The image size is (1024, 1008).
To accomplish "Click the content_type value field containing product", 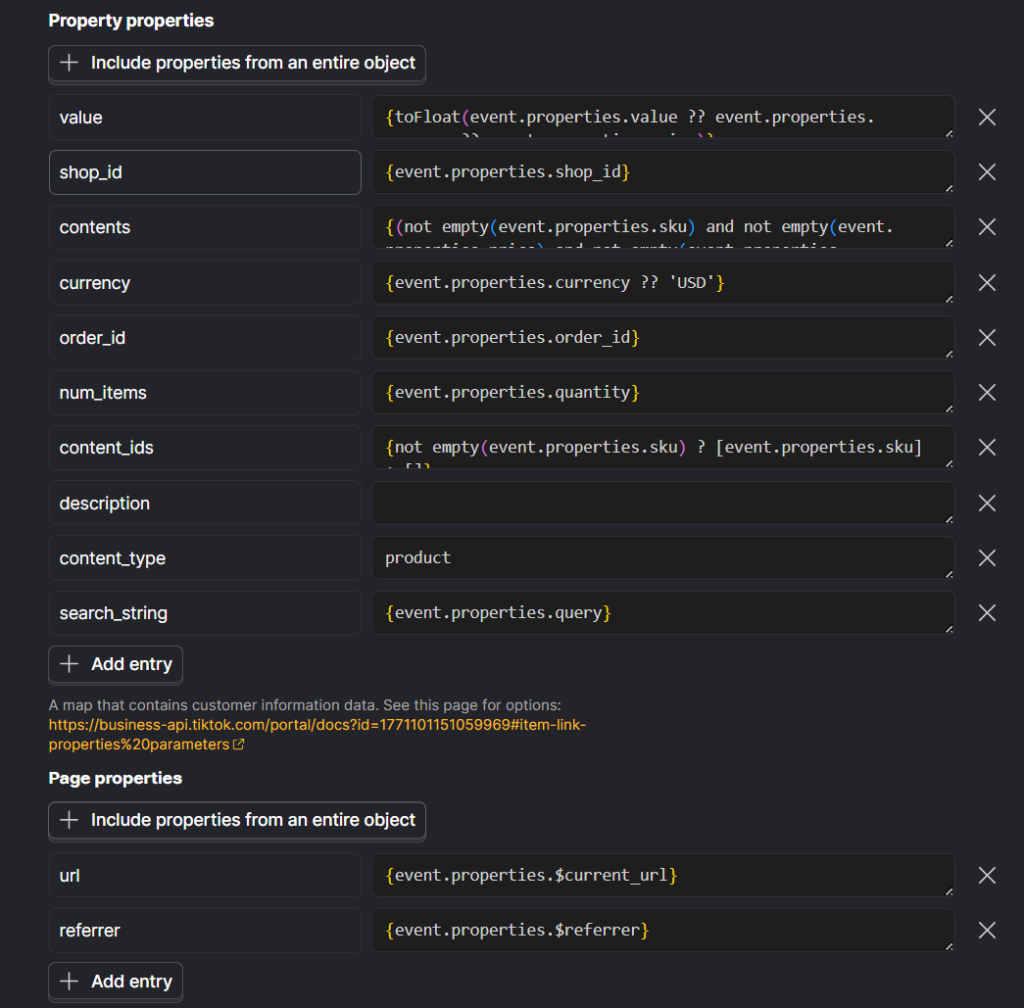I will (x=662, y=558).
